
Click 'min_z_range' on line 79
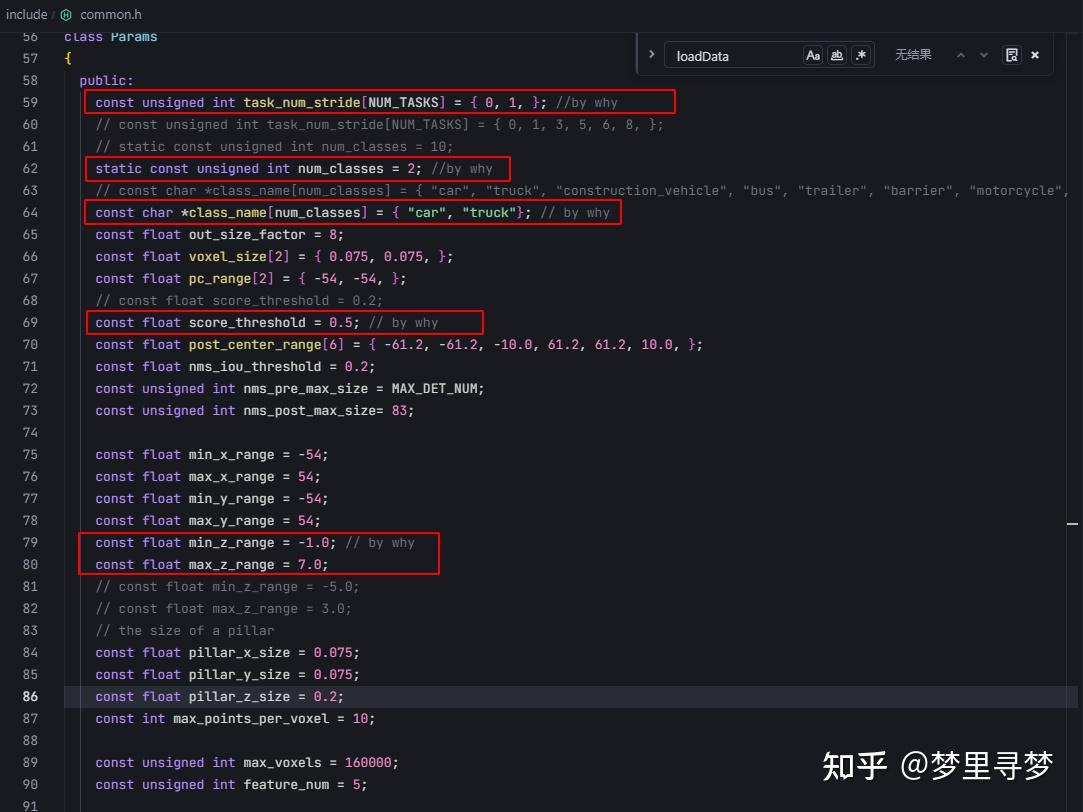click(x=231, y=543)
